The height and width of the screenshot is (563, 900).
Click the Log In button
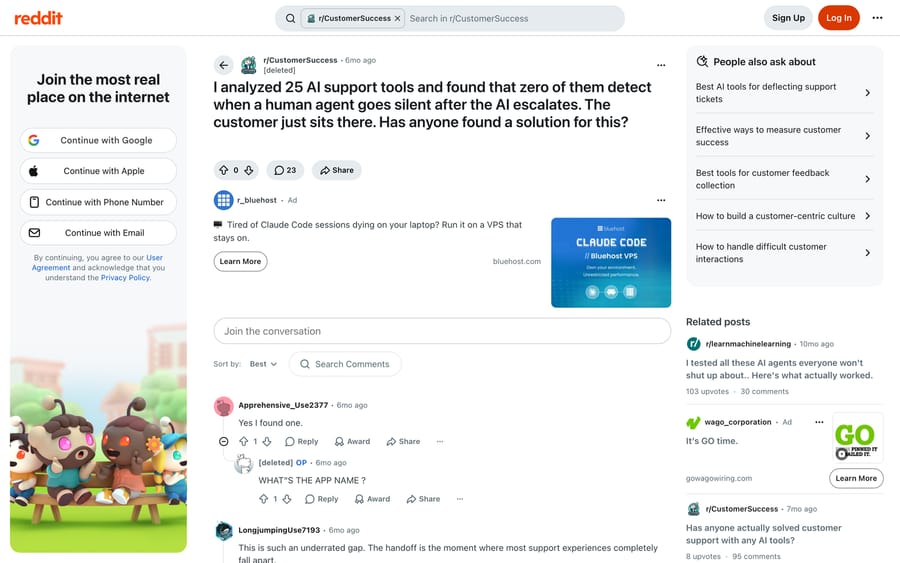tap(839, 18)
